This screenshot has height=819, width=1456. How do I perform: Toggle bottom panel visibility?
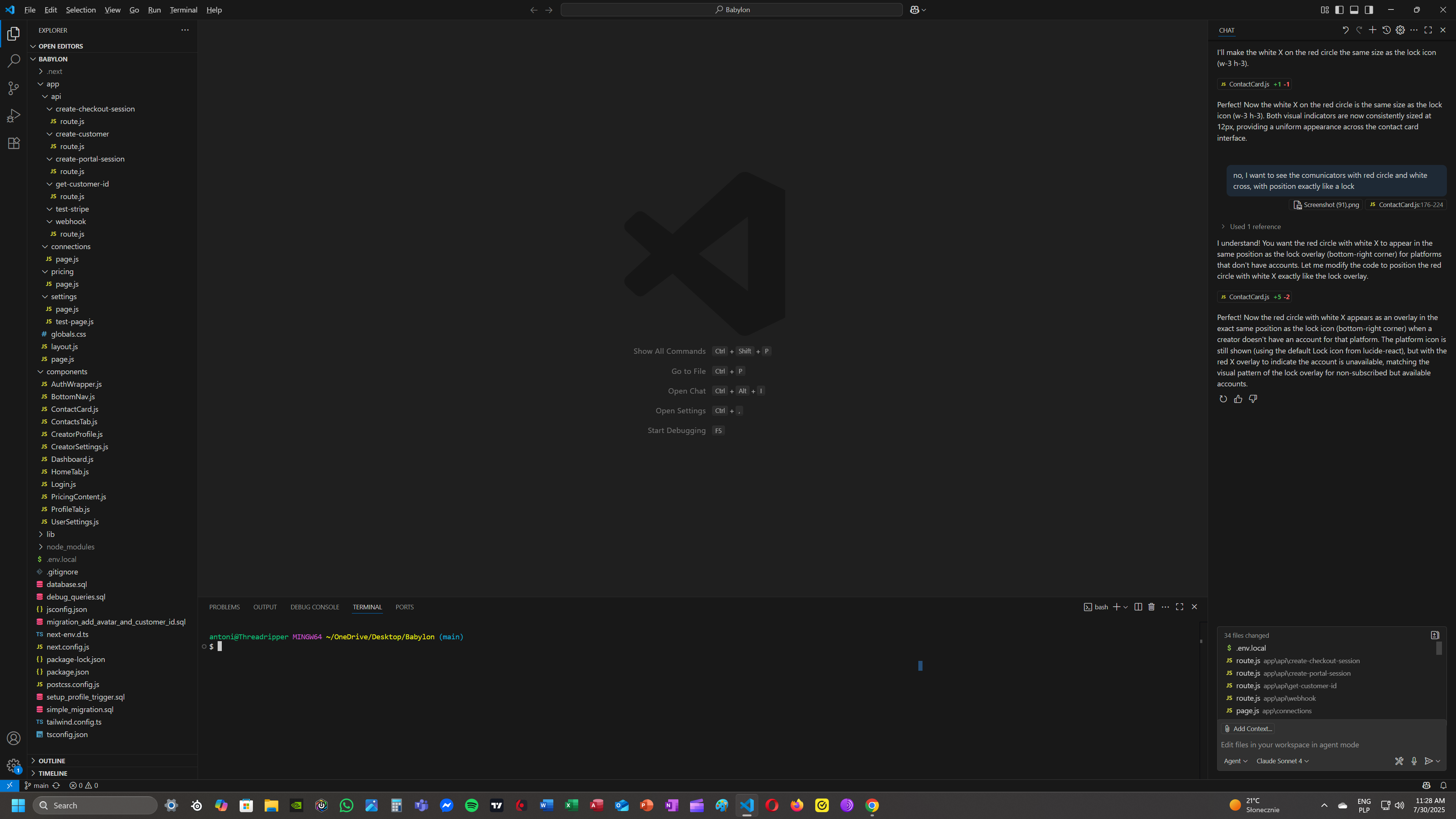[x=1354, y=9]
